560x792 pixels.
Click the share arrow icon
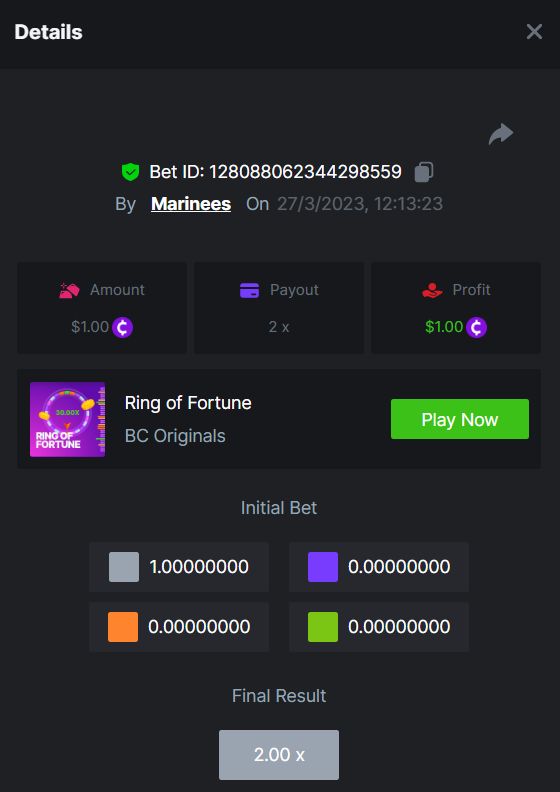tap(501, 134)
